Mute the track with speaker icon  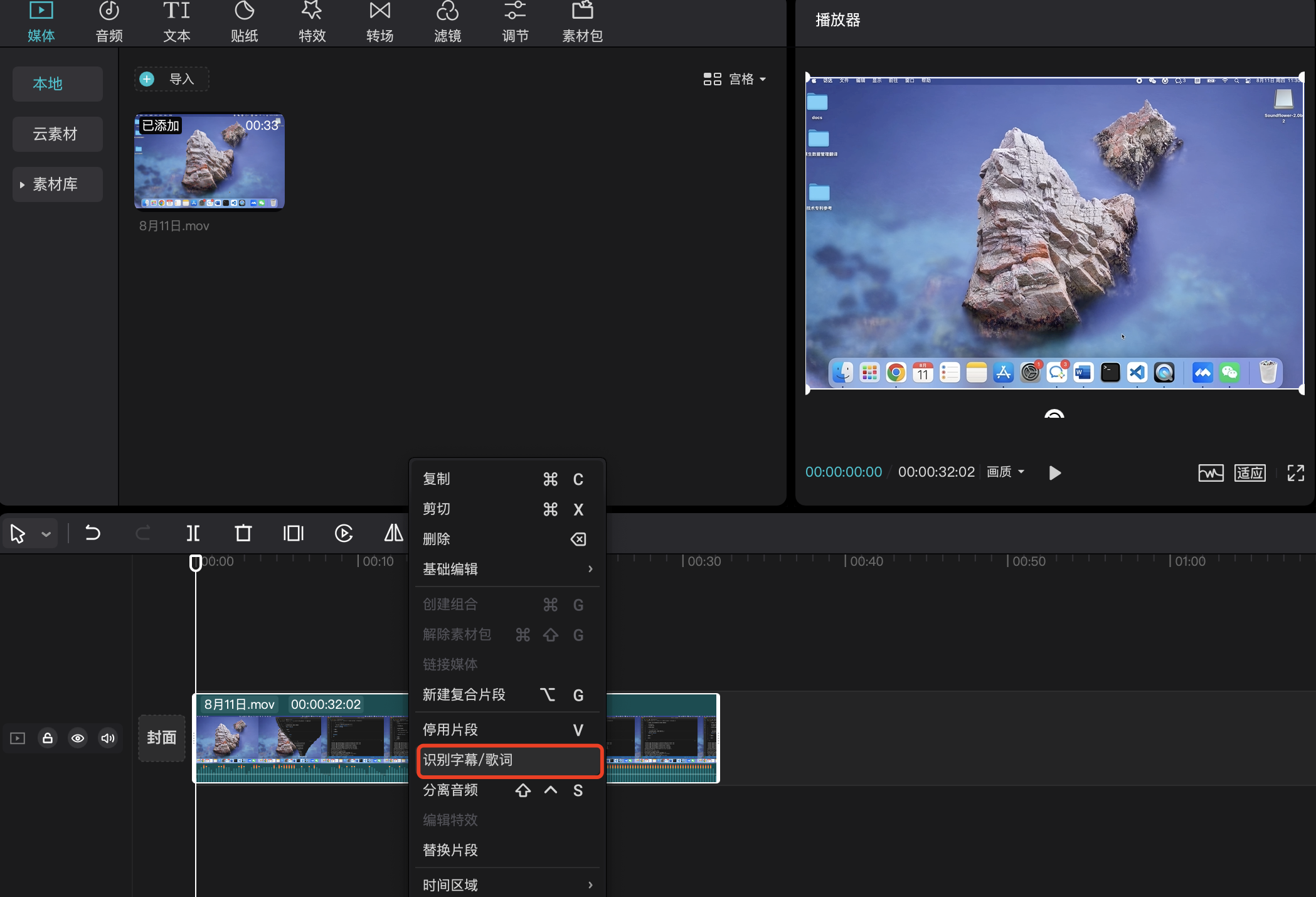(x=108, y=738)
